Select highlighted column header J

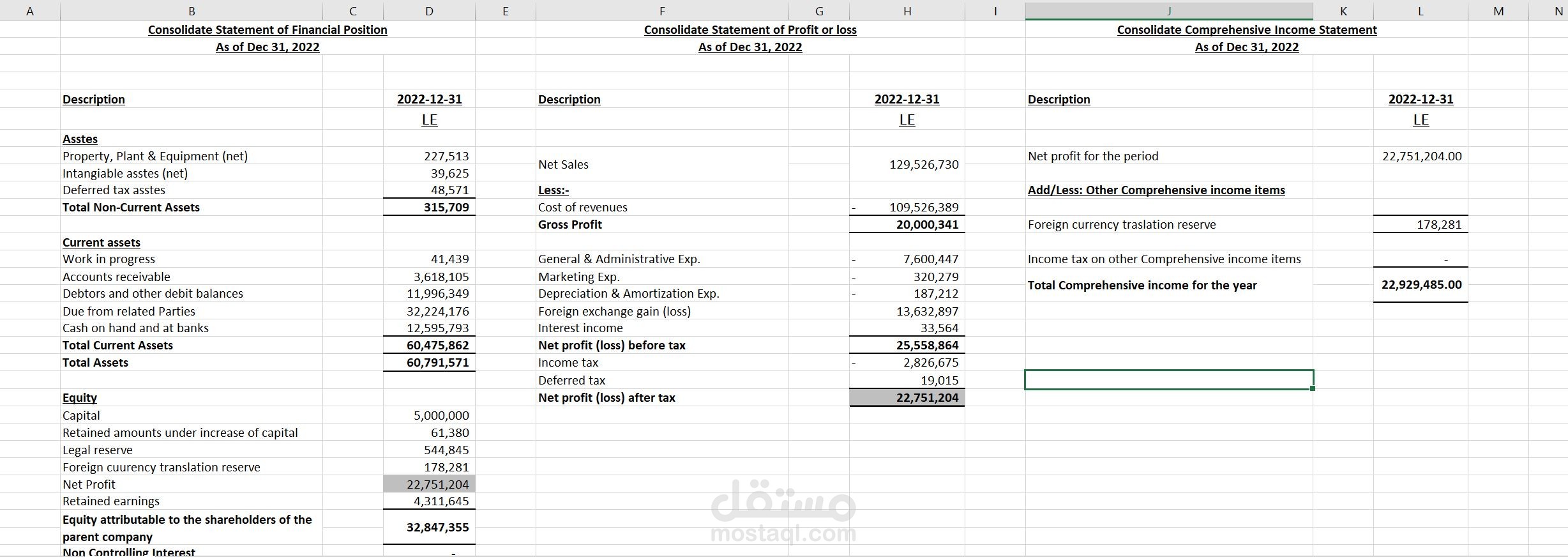(1169, 11)
